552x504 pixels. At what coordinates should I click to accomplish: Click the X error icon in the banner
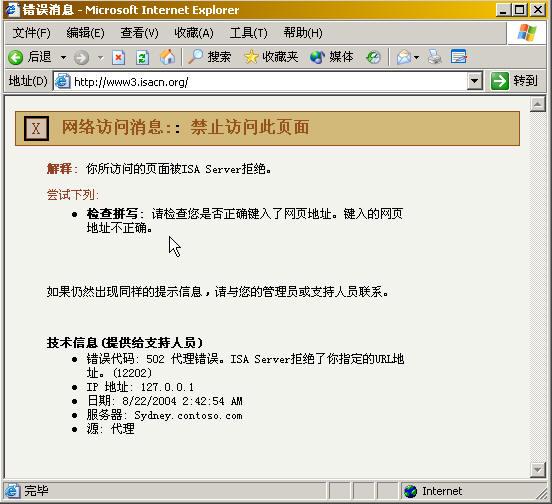(x=36, y=128)
